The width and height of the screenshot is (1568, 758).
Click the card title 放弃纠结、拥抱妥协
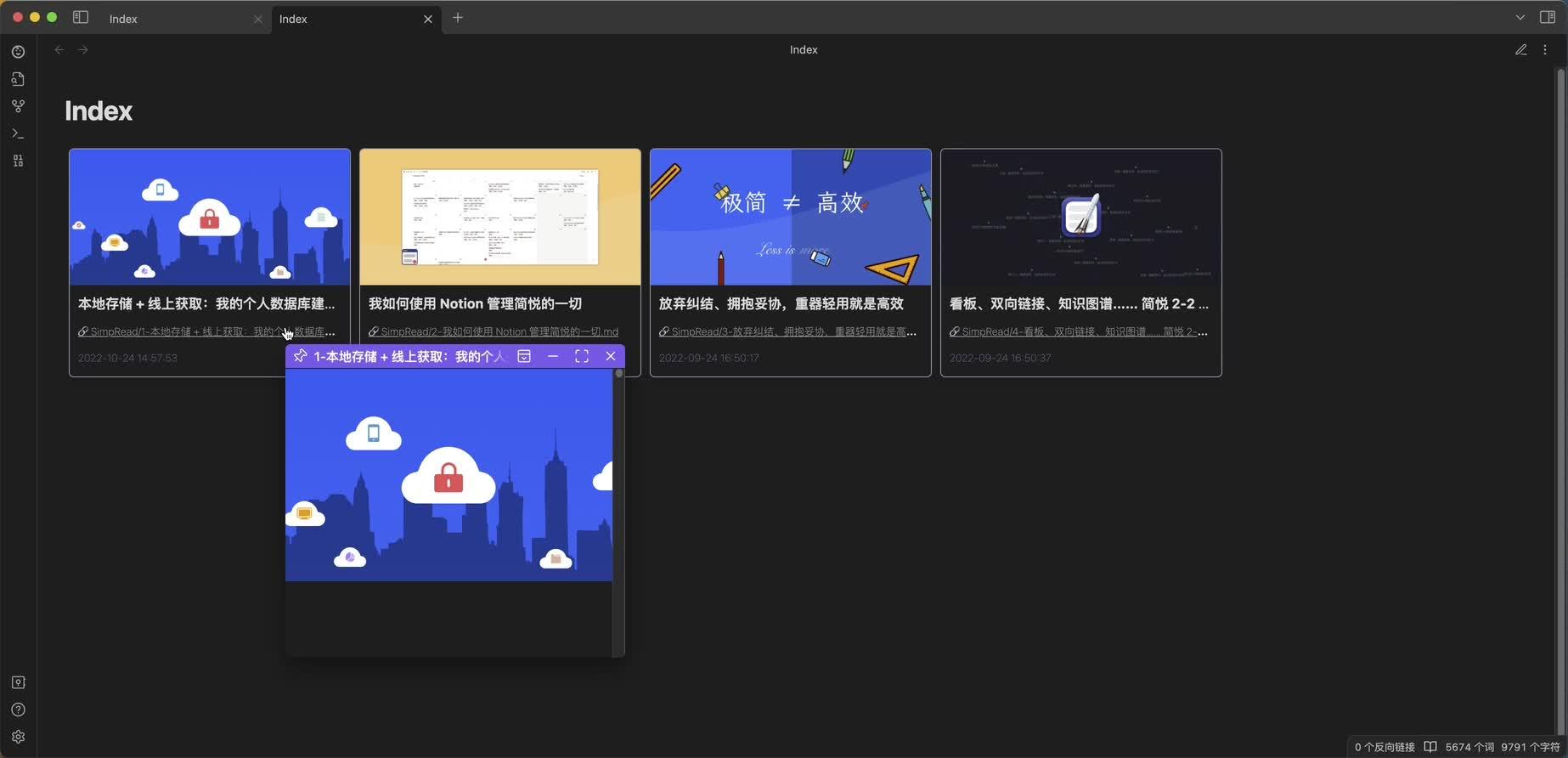781,303
